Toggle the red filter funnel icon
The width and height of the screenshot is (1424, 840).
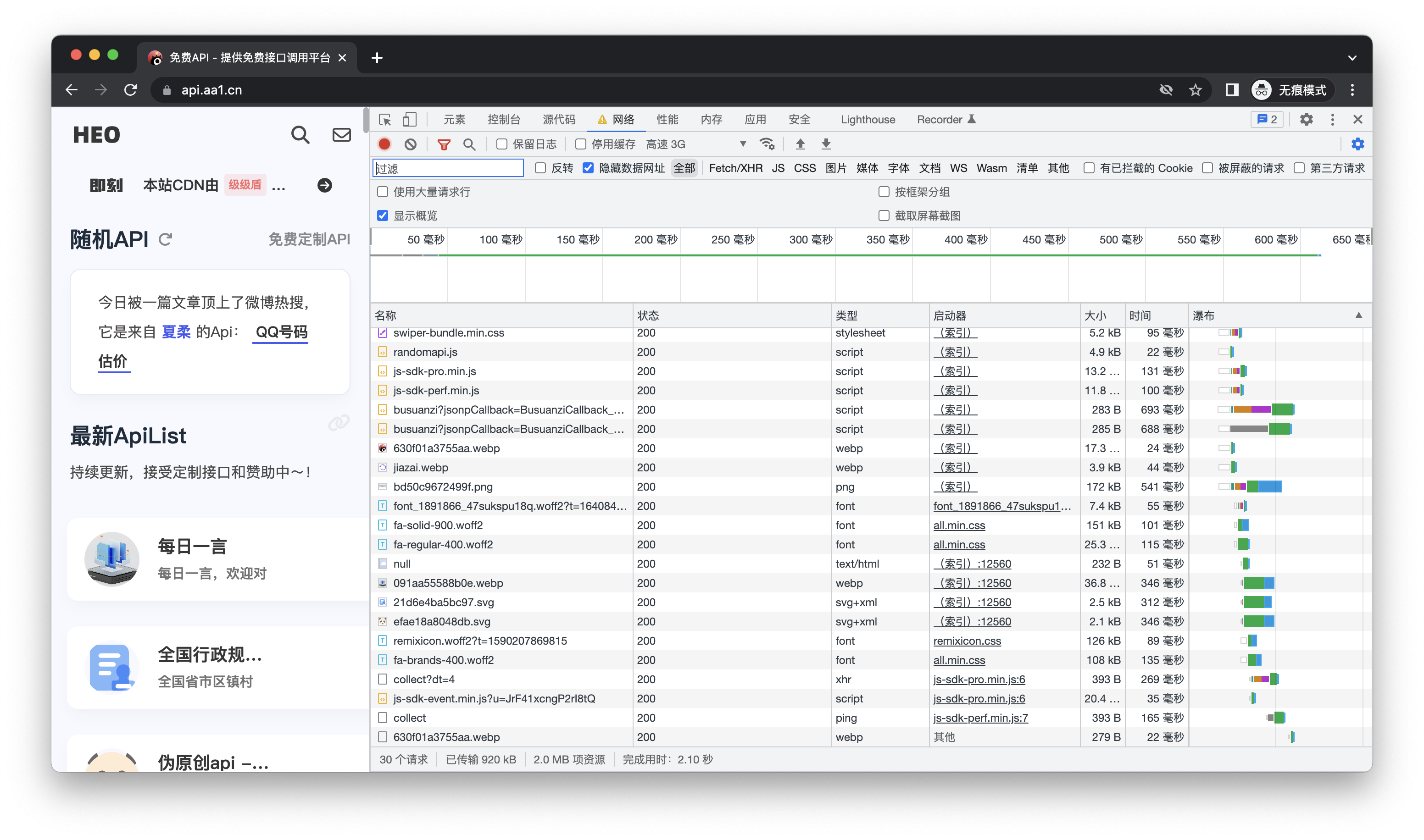coord(444,144)
